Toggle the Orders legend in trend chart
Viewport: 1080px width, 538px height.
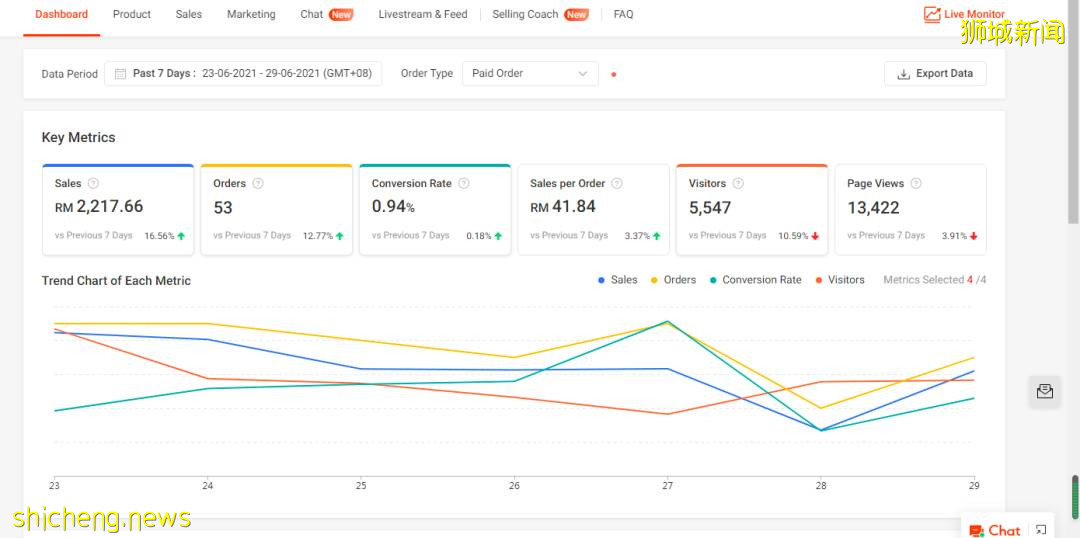tap(673, 280)
